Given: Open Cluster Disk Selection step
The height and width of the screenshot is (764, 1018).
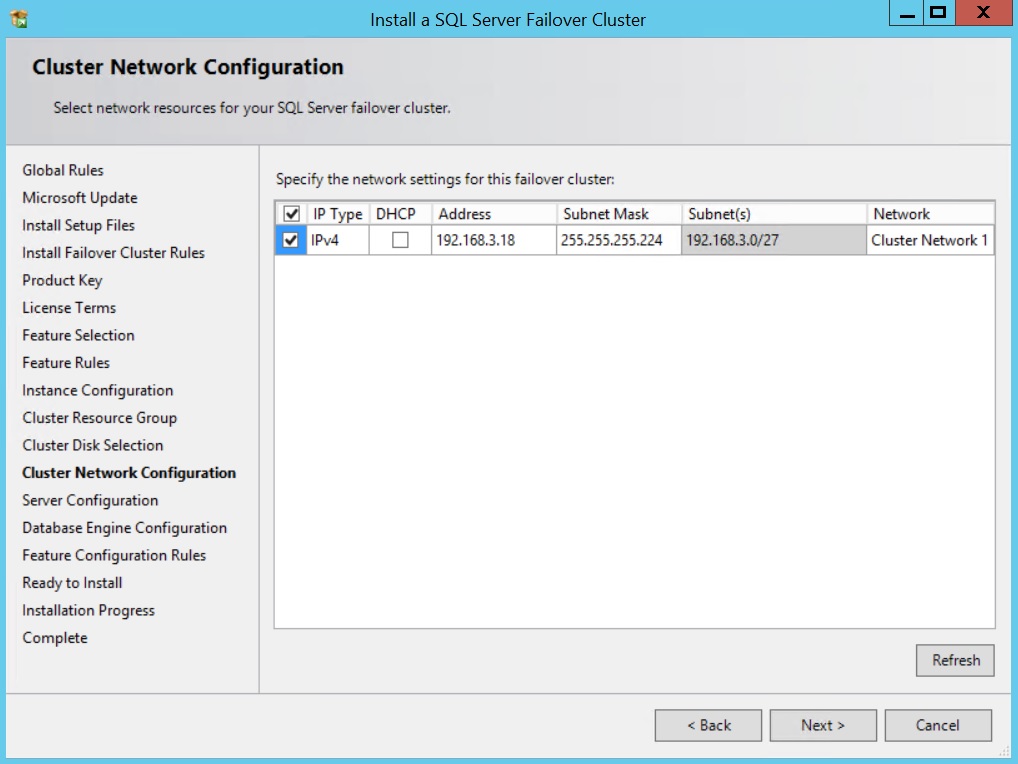Looking at the screenshot, I should (x=93, y=445).
